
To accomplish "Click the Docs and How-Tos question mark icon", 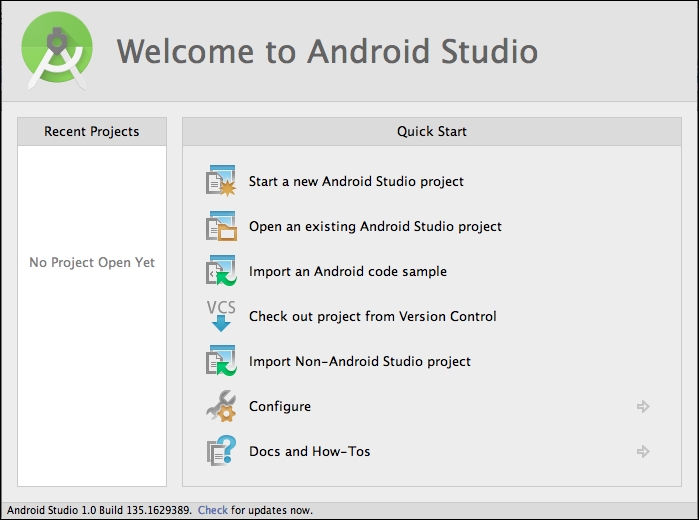I will tap(221, 451).
